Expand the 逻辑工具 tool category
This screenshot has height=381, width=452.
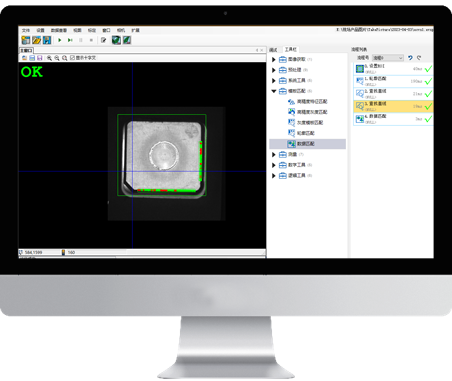pos(274,176)
